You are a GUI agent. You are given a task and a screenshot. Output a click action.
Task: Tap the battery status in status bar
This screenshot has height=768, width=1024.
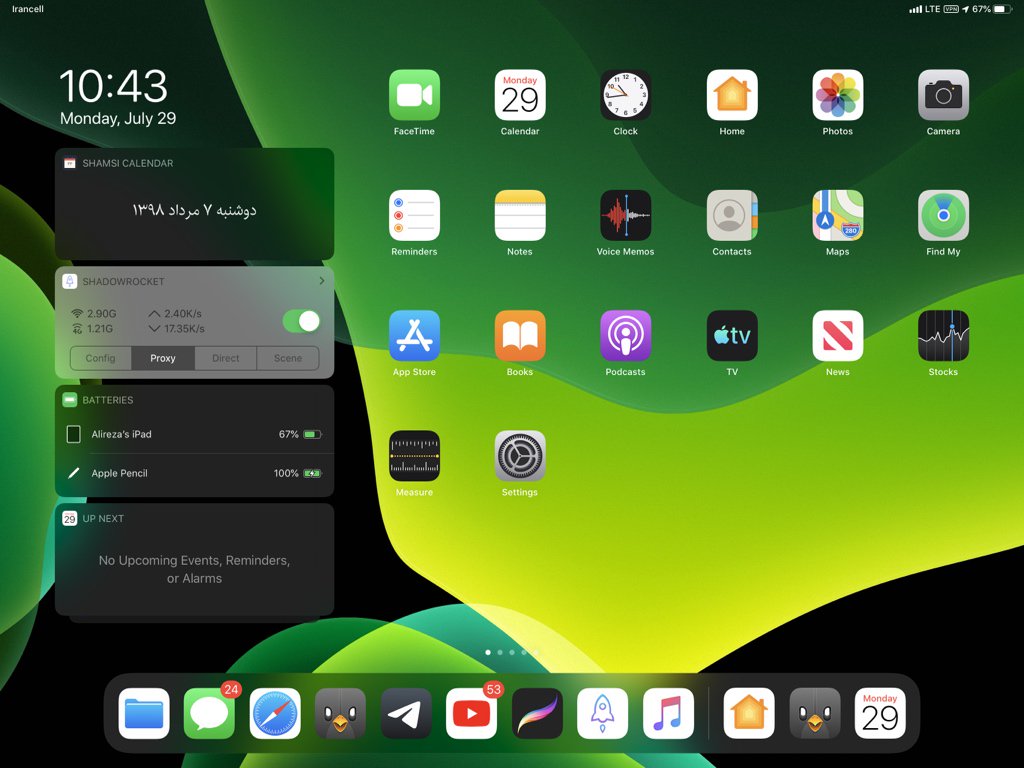(x=996, y=9)
